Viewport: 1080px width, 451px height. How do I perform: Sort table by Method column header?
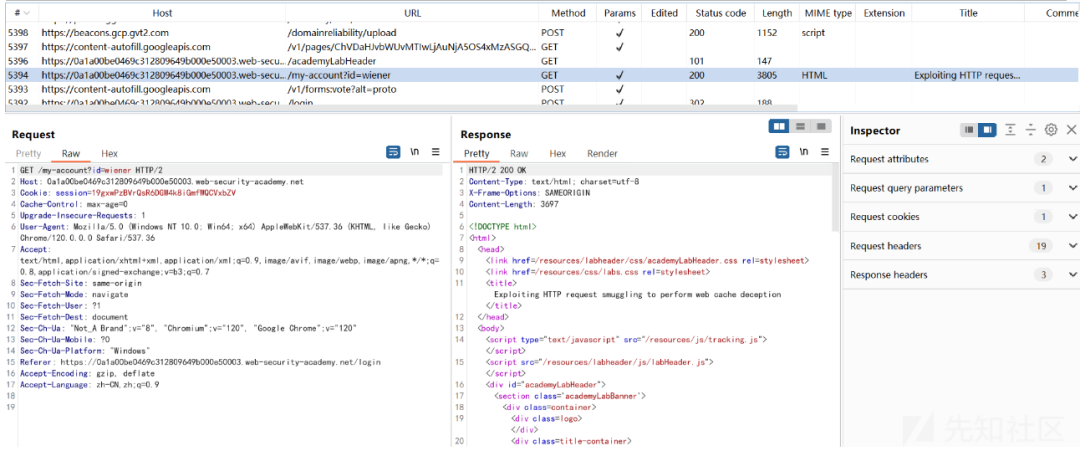point(568,12)
